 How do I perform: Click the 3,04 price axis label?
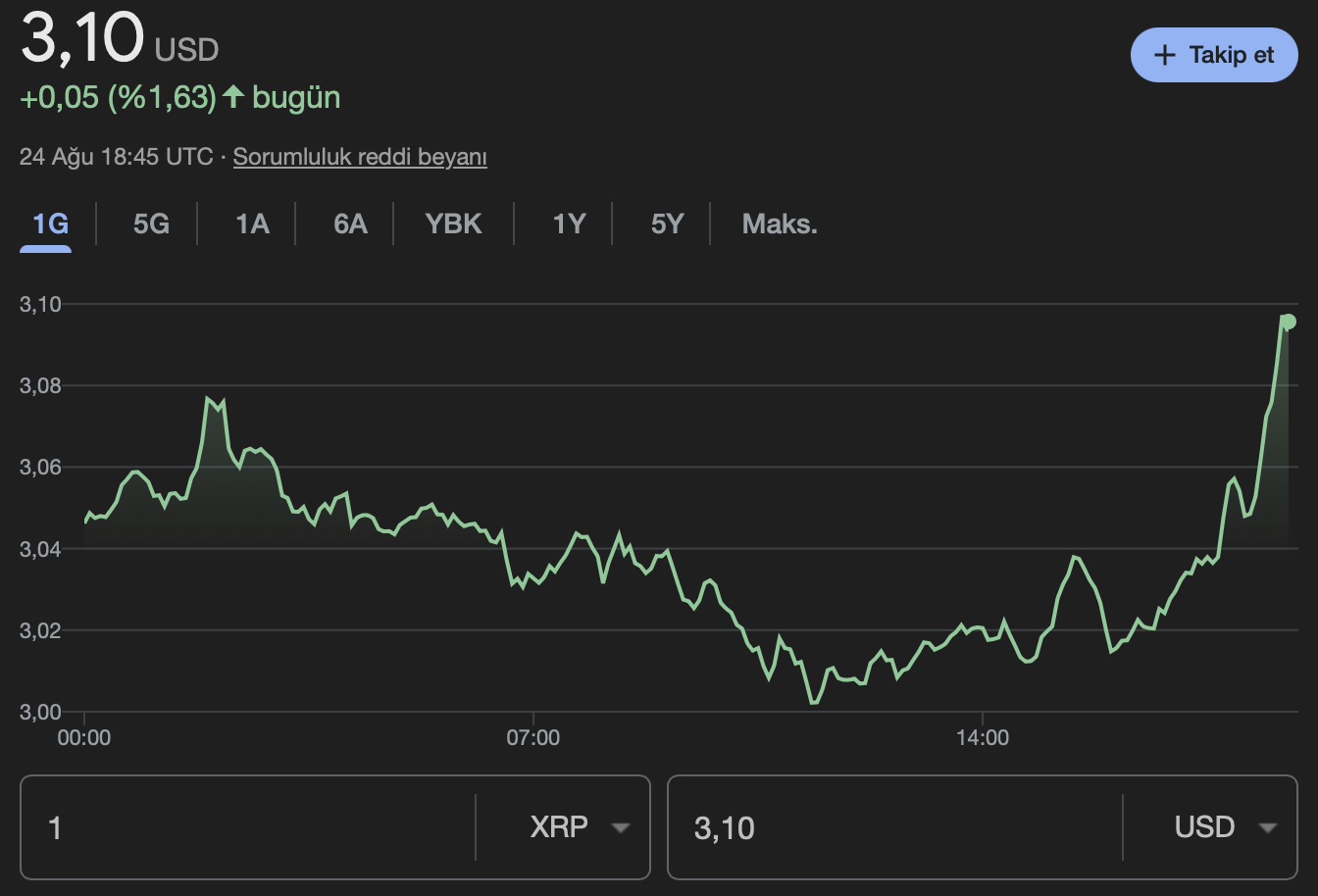(x=40, y=549)
